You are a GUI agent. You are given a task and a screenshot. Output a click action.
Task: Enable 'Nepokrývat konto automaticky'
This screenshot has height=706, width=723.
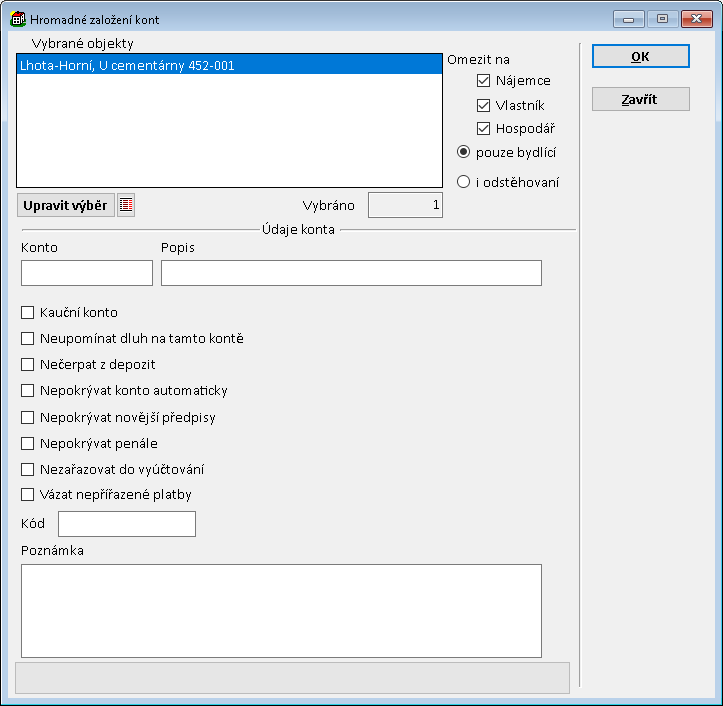[28, 391]
